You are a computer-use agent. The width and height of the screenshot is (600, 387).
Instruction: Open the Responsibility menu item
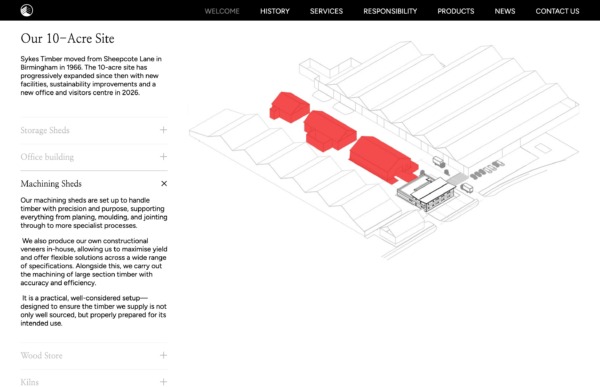click(390, 11)
